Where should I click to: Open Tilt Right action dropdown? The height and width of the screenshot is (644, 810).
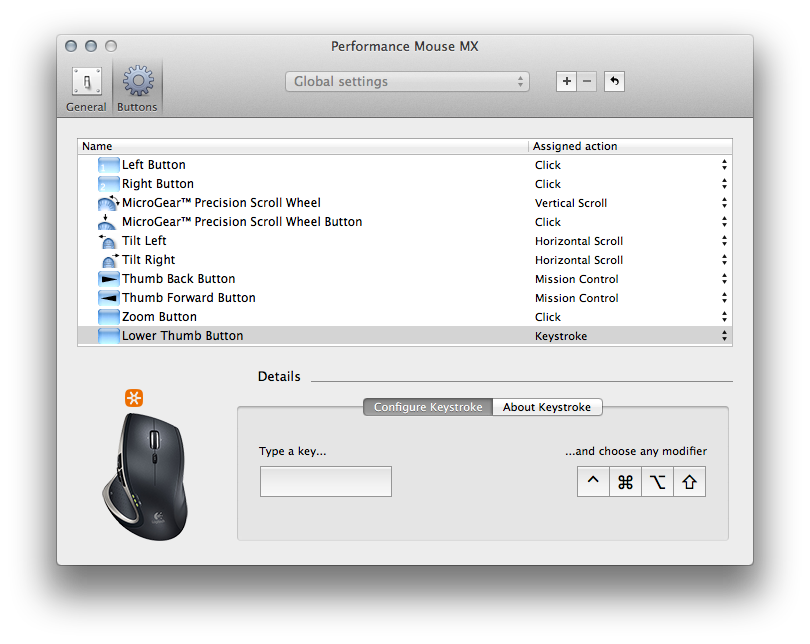[724, 260]
